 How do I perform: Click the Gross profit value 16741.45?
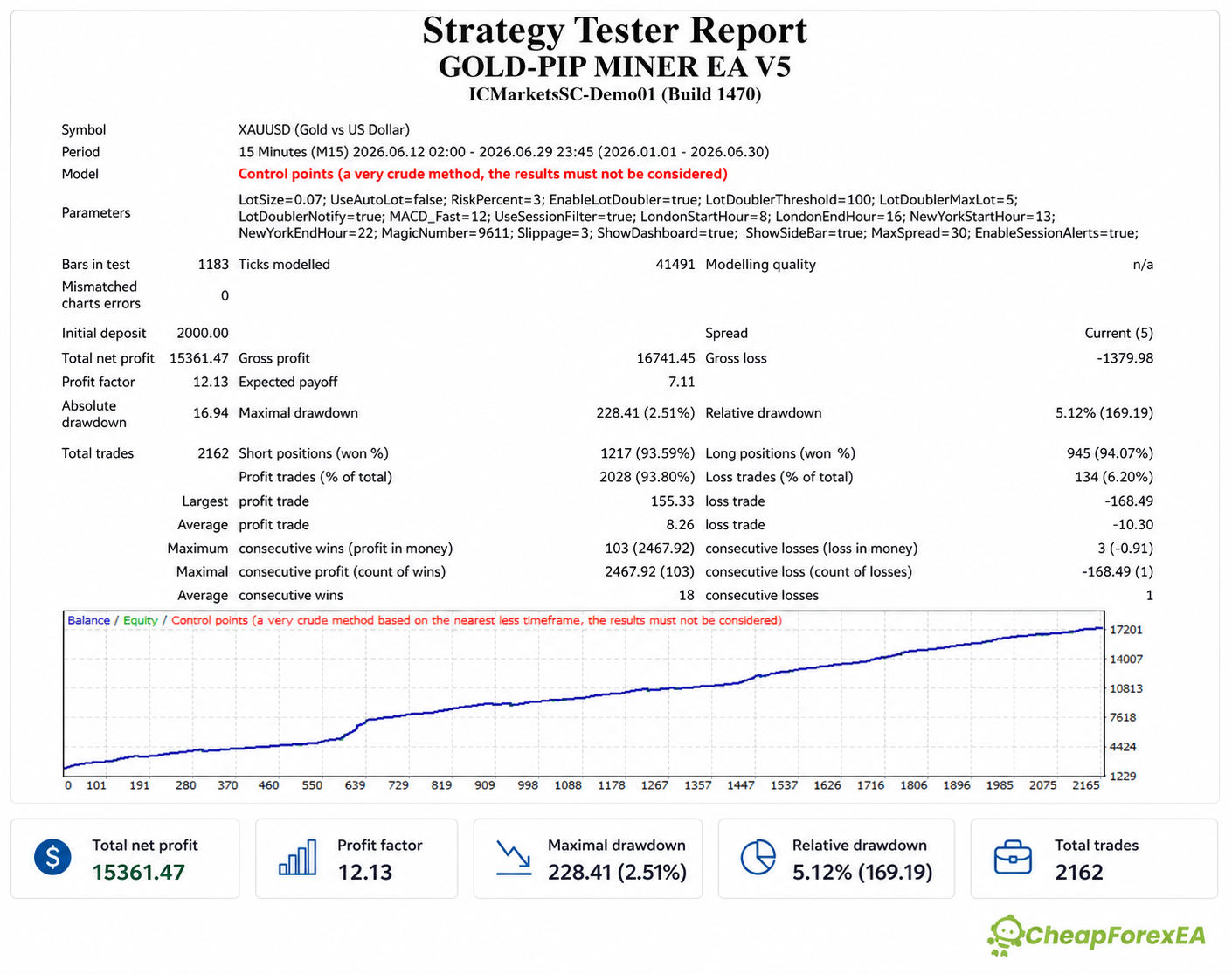point(666,358)
